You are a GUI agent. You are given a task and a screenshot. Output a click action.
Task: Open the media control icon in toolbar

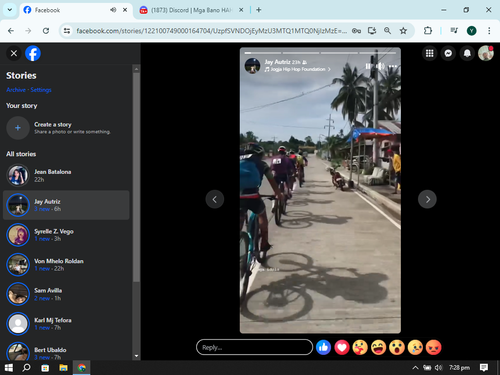454,31
